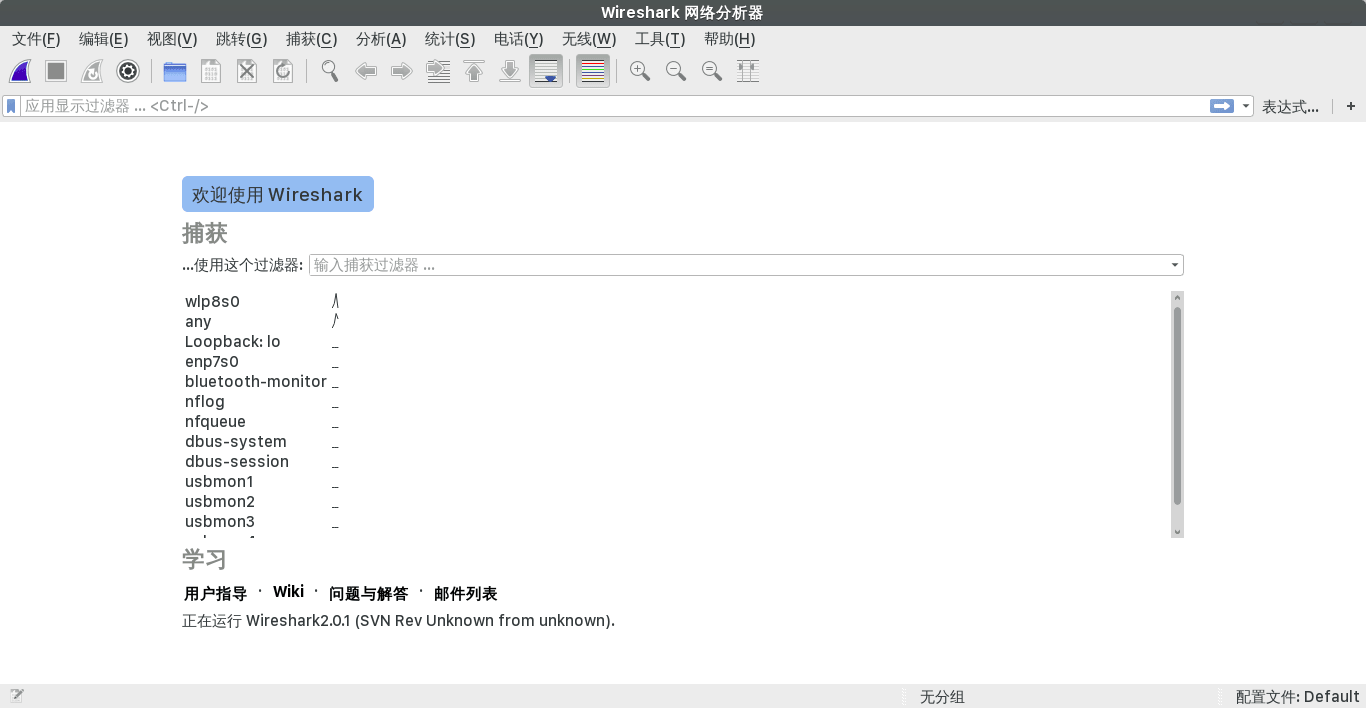Select the usbmon3 interface

click(220, 521)
